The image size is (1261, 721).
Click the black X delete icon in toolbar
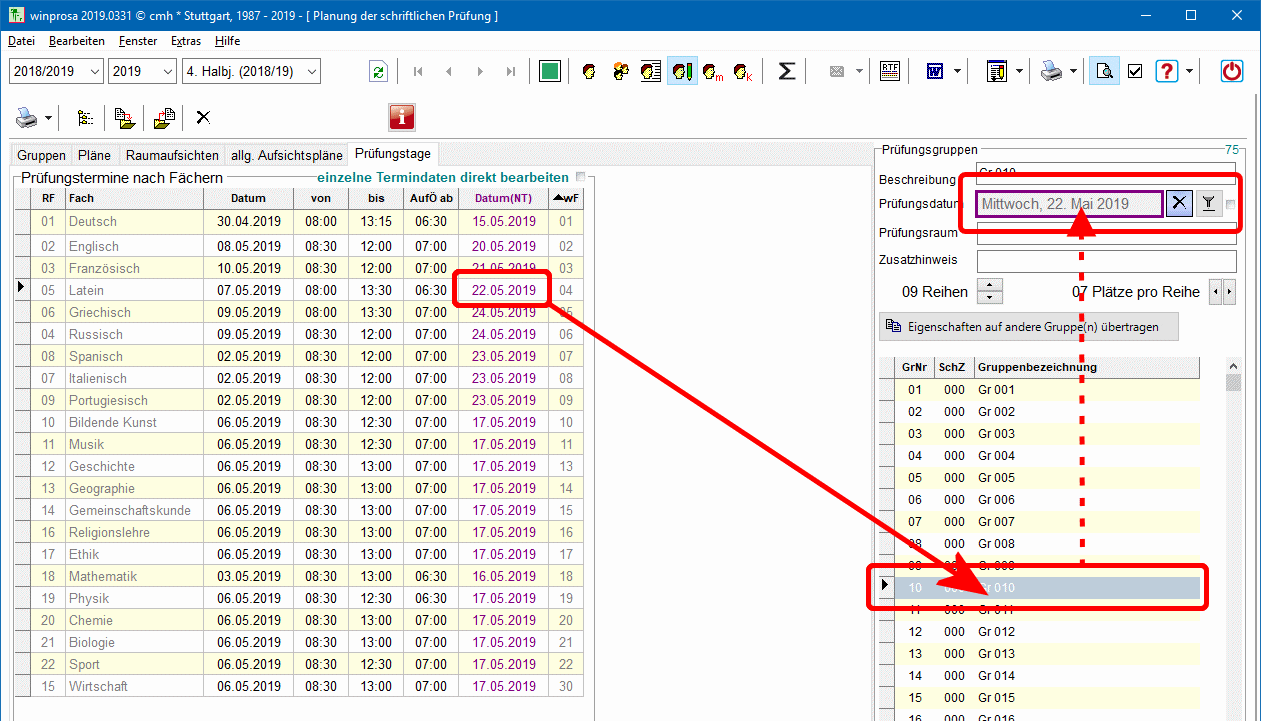pos(203,118)
